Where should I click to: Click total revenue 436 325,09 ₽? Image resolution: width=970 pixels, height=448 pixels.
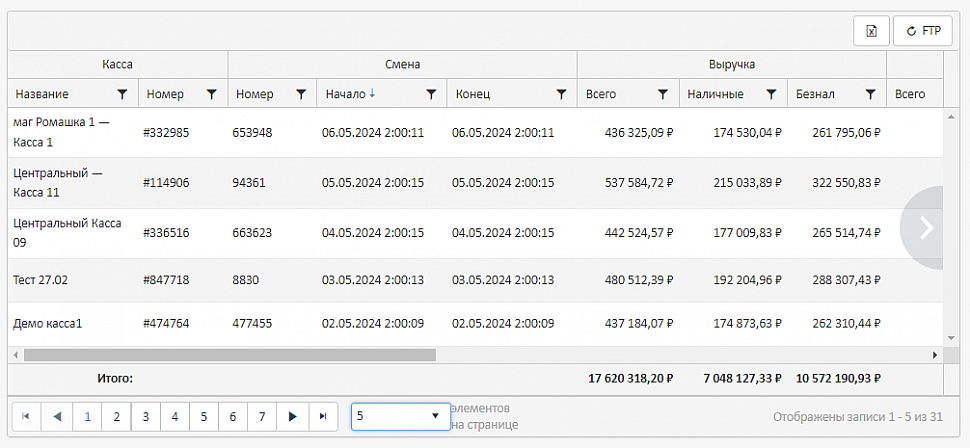click(x=639, y=132)
